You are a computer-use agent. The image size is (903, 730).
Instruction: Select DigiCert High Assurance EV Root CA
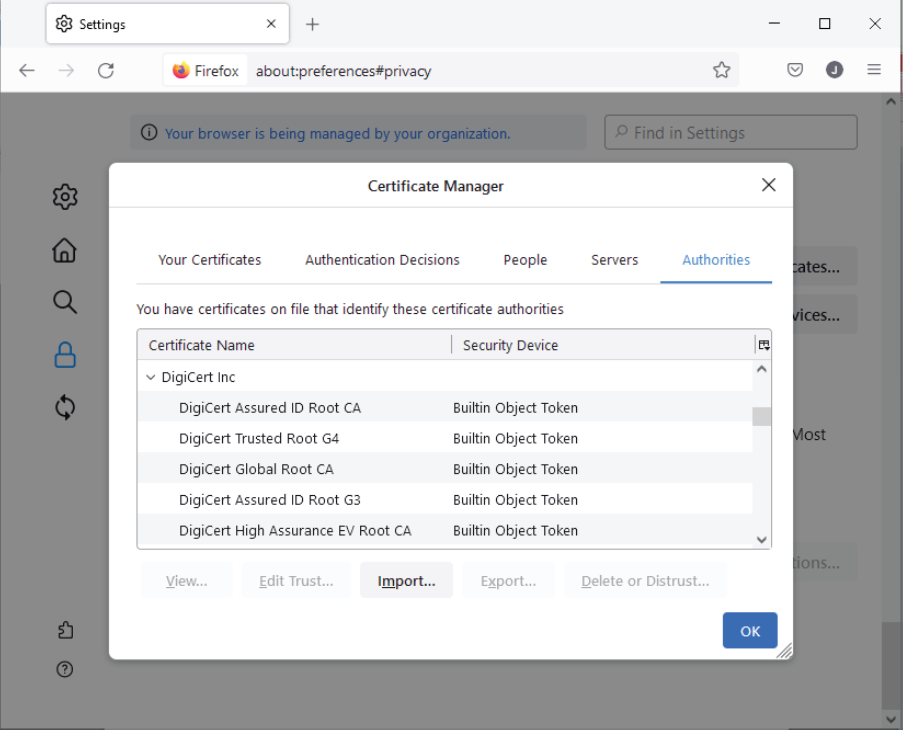click(x=445, y=530)
